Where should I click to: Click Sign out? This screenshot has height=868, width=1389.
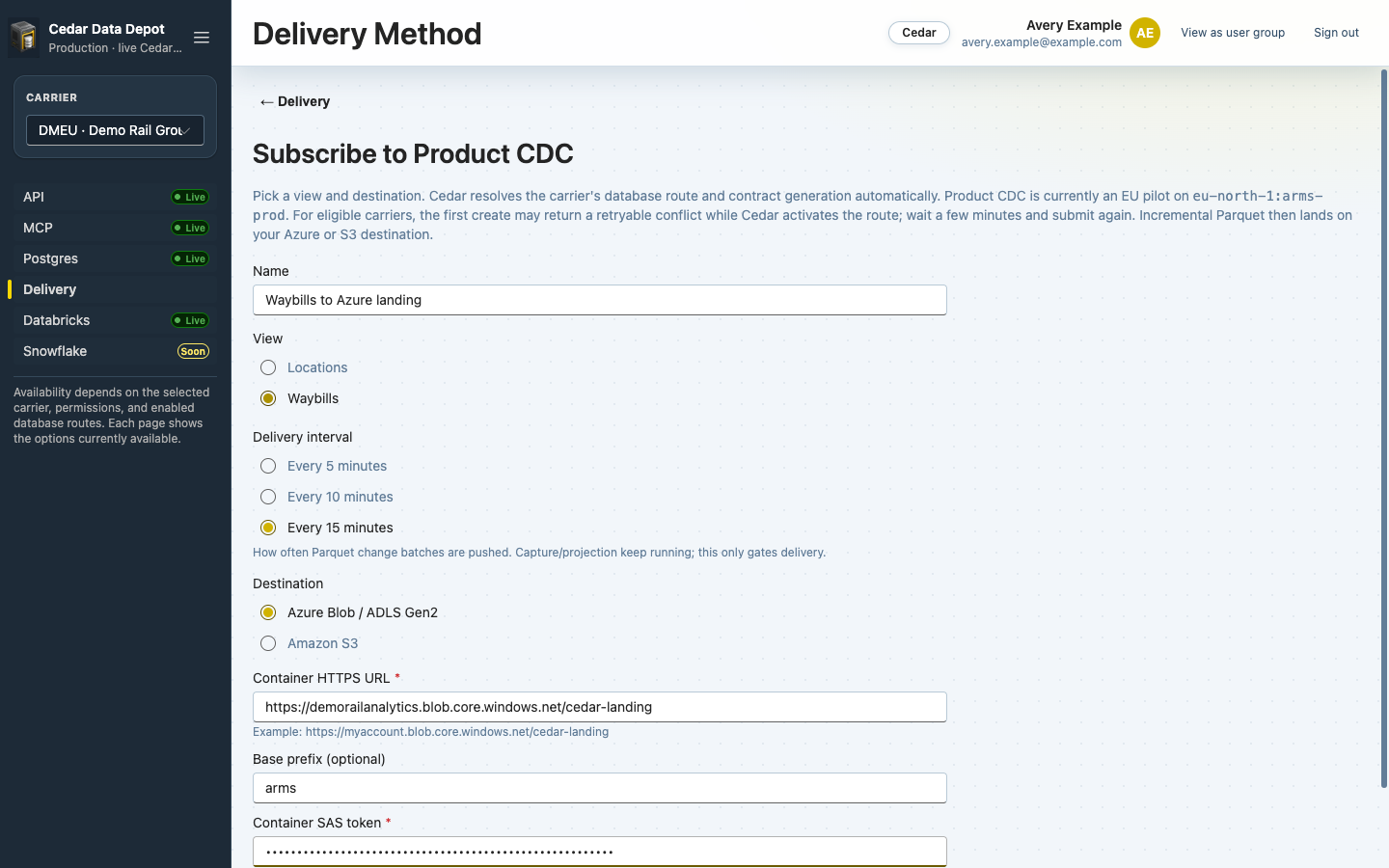tap(1336, 33)
